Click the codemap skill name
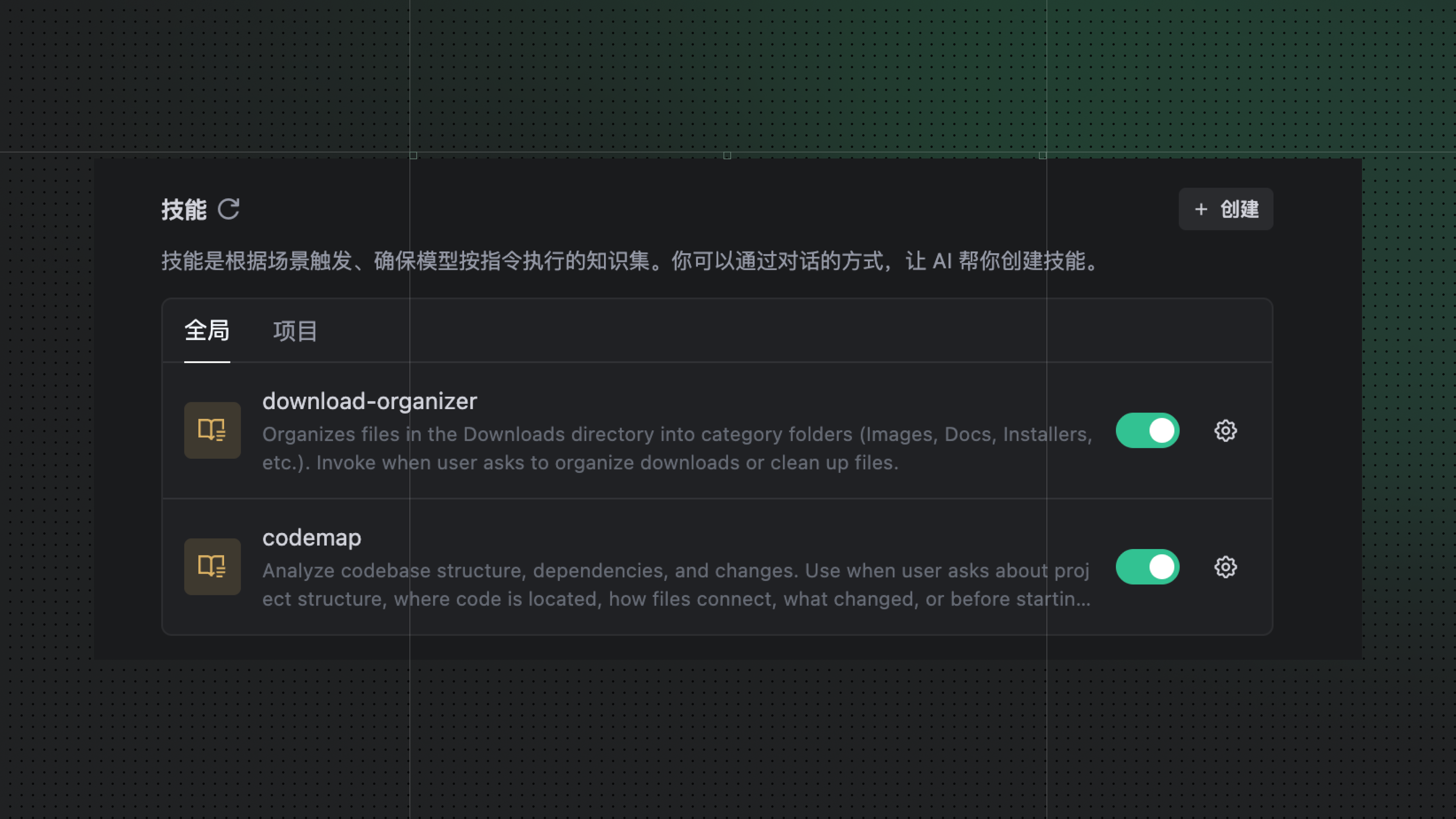Viewport: 1456px width, 819px height. (311, 538)
